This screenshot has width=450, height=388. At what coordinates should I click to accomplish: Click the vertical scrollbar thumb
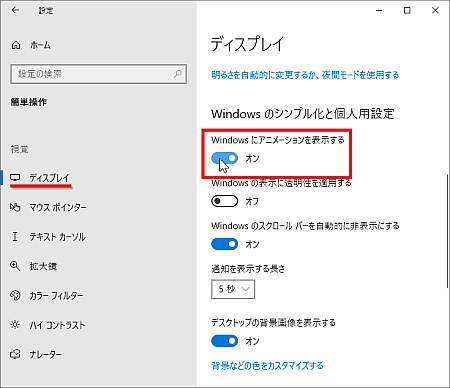point(448,231)
